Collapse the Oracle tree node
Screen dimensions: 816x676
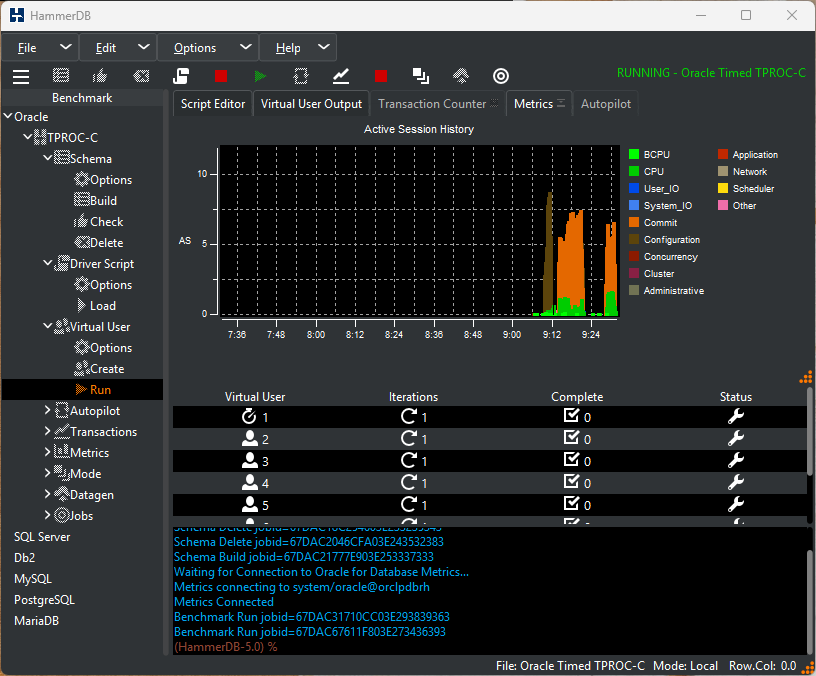point(8,116)
